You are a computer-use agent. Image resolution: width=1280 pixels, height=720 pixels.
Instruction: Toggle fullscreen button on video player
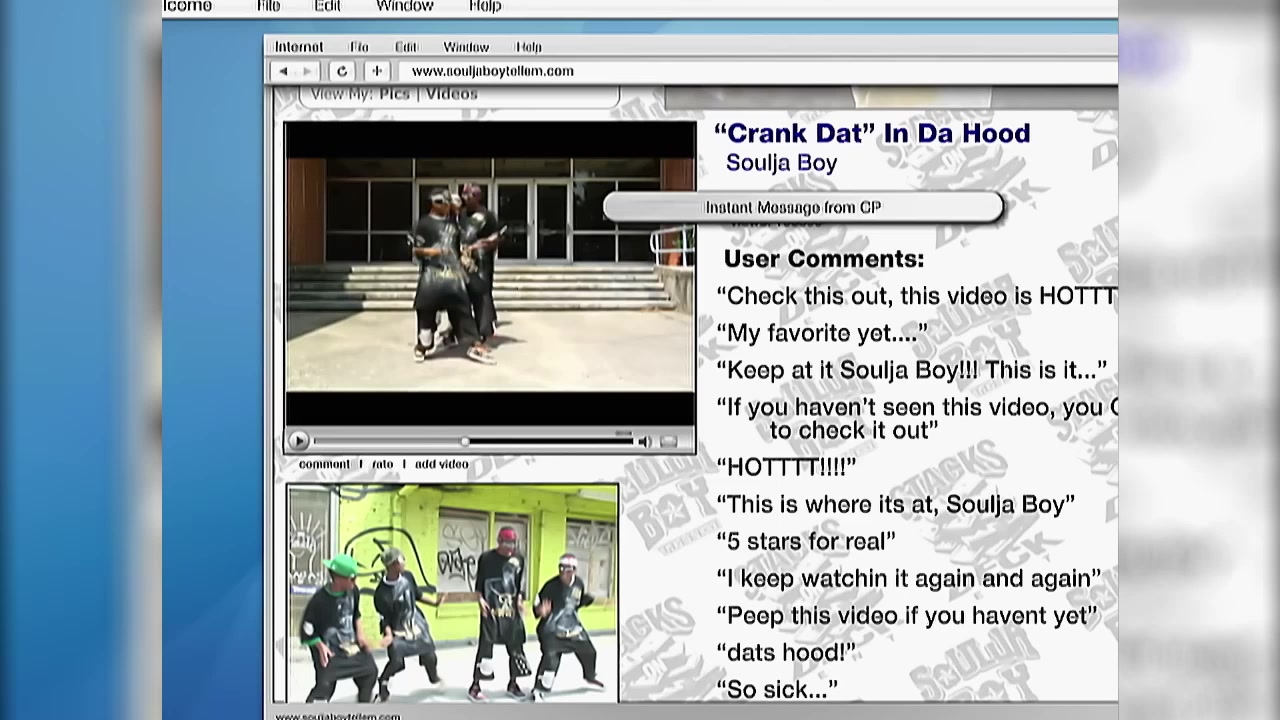670,441
